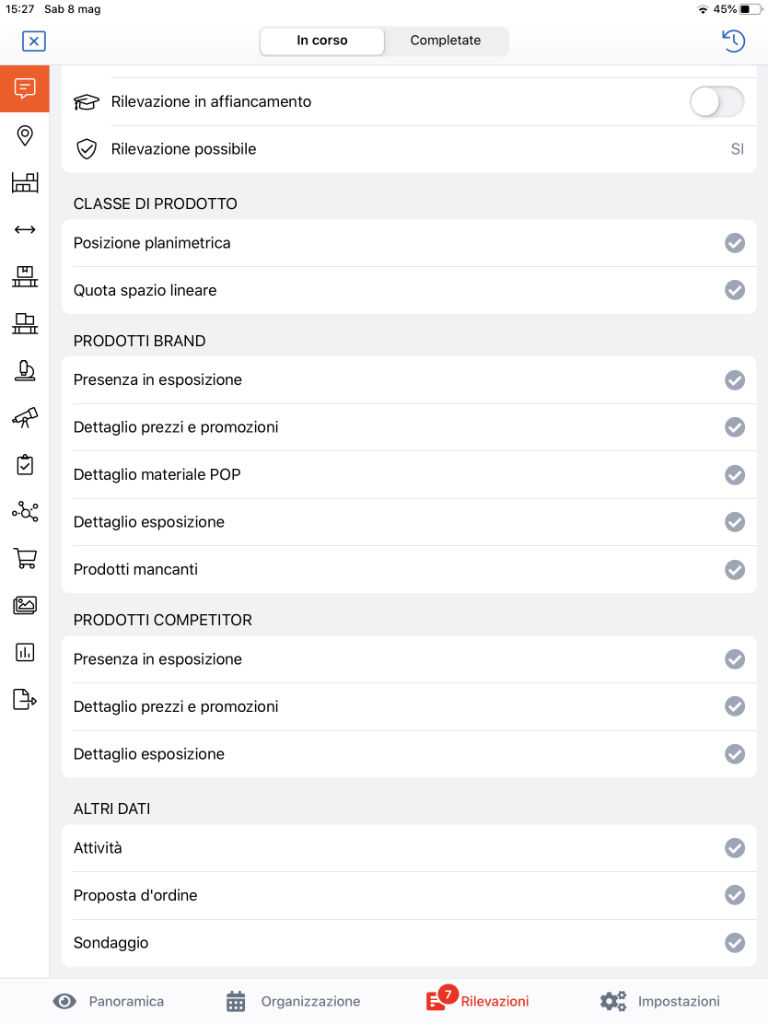This screenshot has width=768, height=1024.
Task: Open the checklist clipboard icon
Action: point(24,465)
